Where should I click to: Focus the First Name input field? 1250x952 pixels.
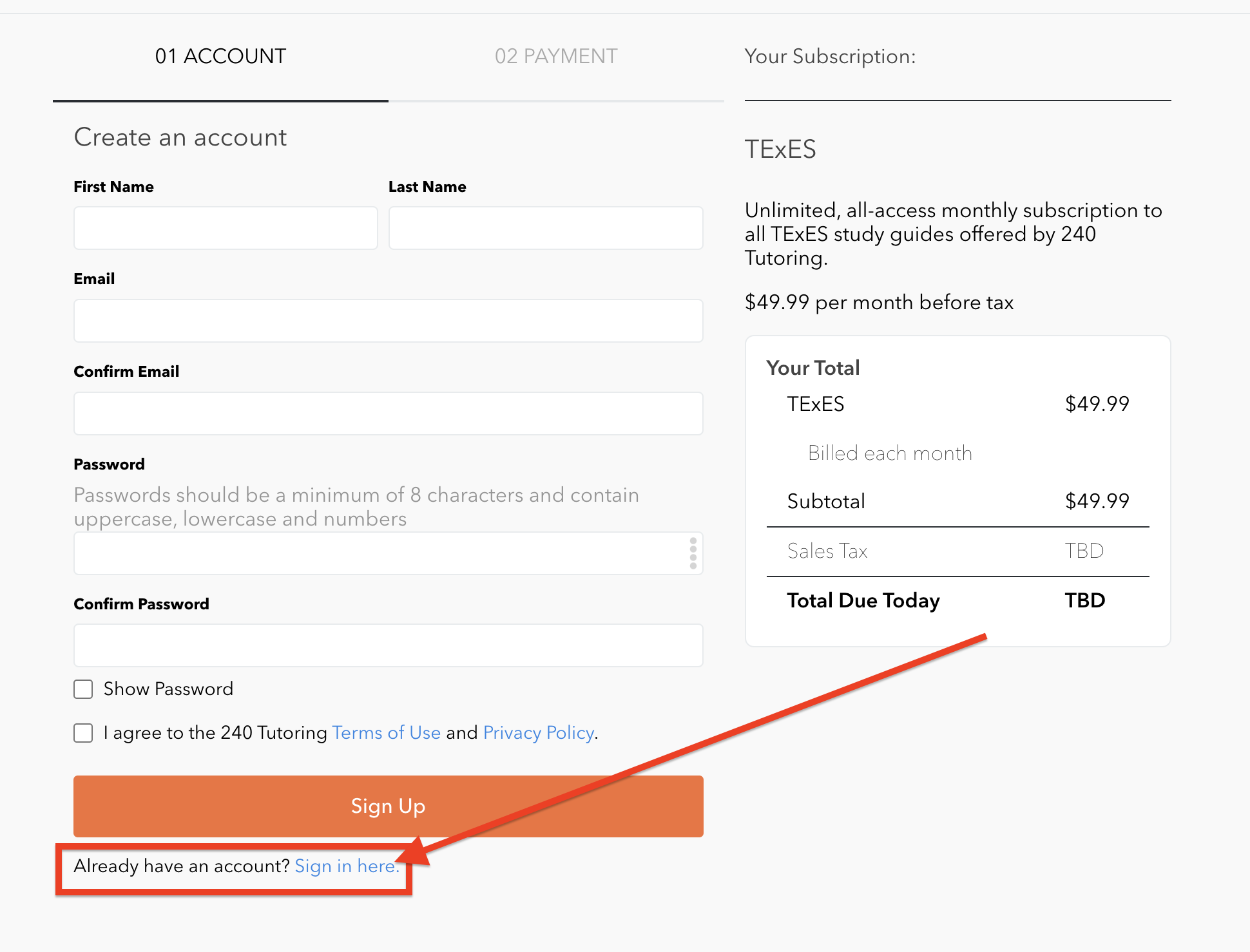click(x=226, y=228)
